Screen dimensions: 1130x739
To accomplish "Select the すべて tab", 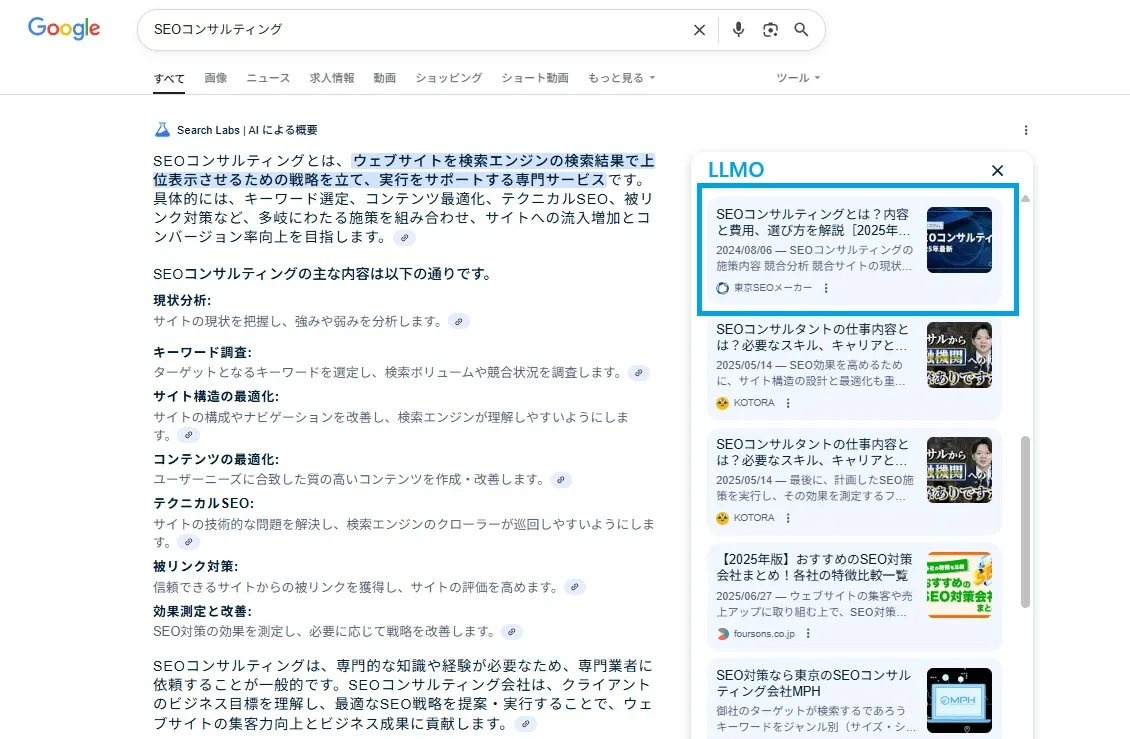I will 169,79.
